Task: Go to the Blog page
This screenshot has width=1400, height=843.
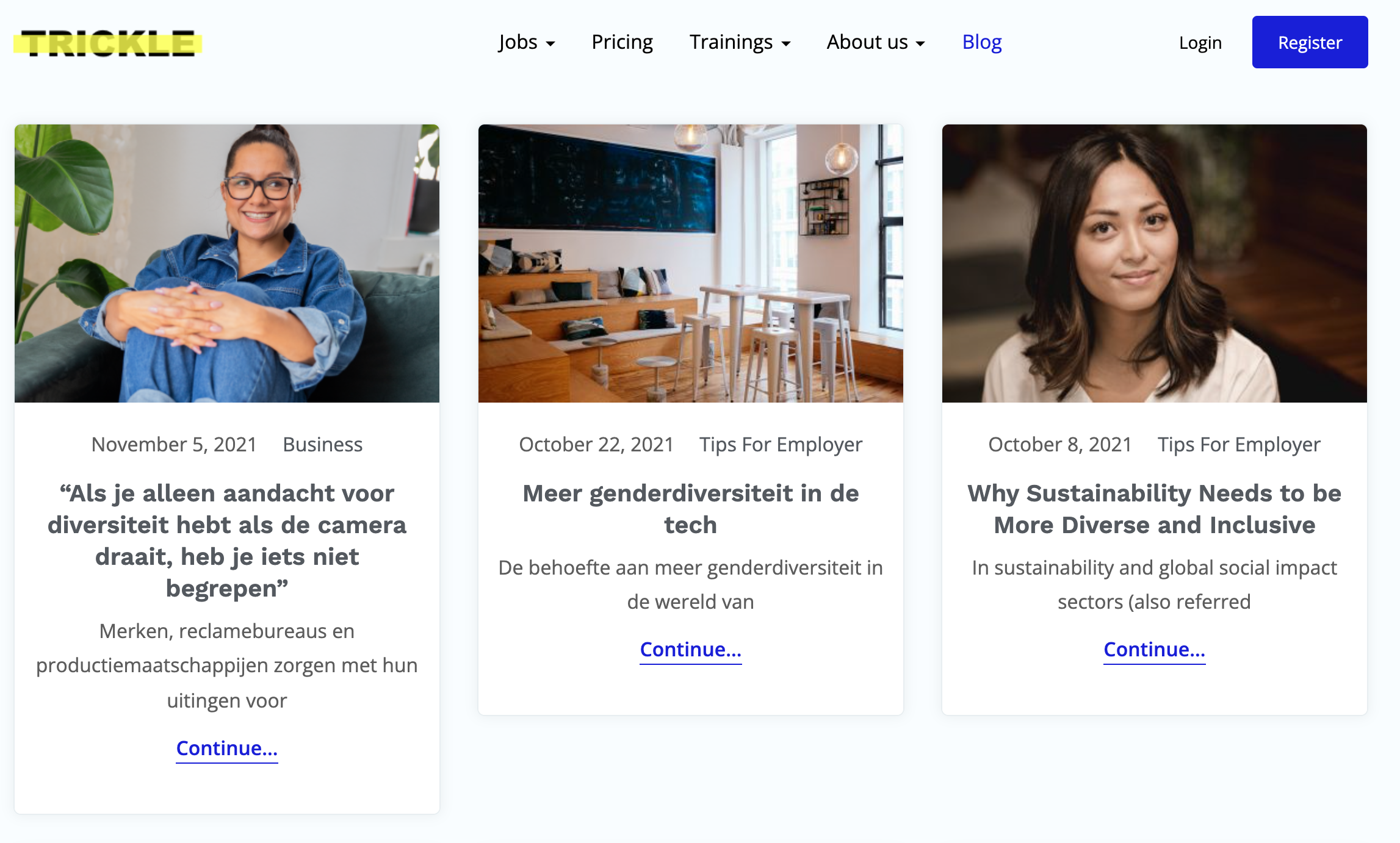Action: pyautogui.click(x=982, y=42)
